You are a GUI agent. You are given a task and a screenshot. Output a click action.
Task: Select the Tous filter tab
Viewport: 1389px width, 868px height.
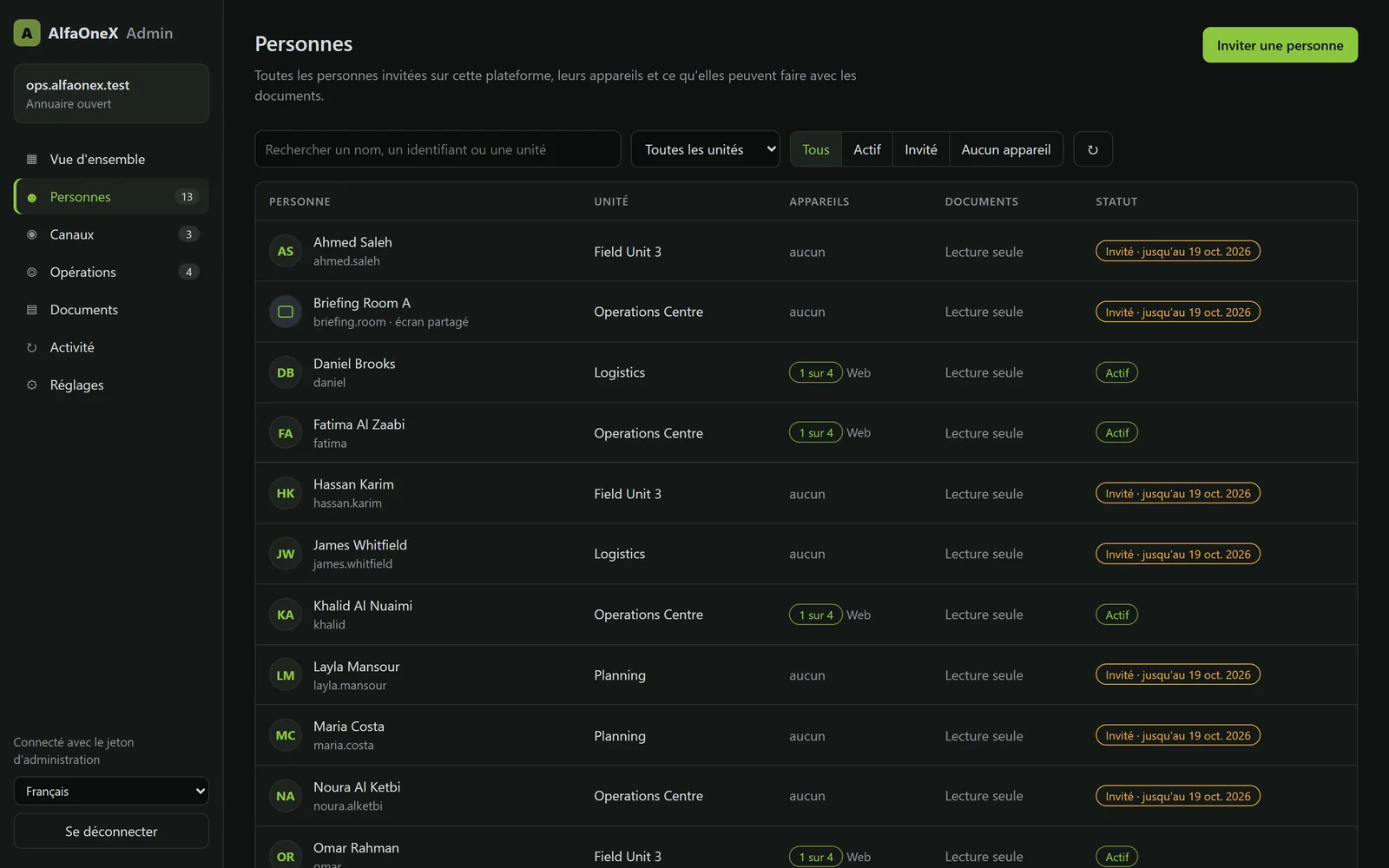click(816, 149)
